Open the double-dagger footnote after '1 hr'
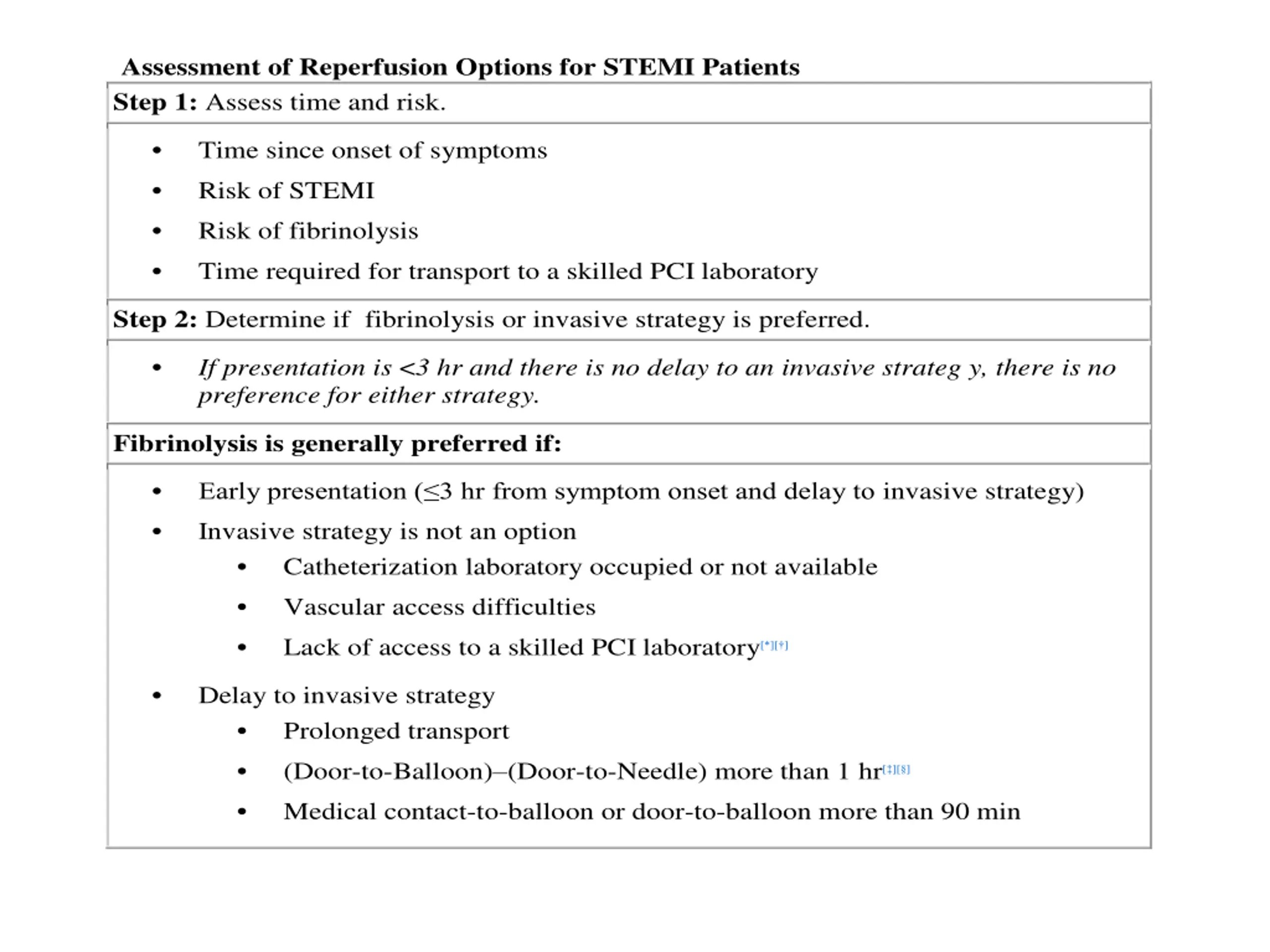The height and width of the screenshot is (952, 1270). point(889,769)
